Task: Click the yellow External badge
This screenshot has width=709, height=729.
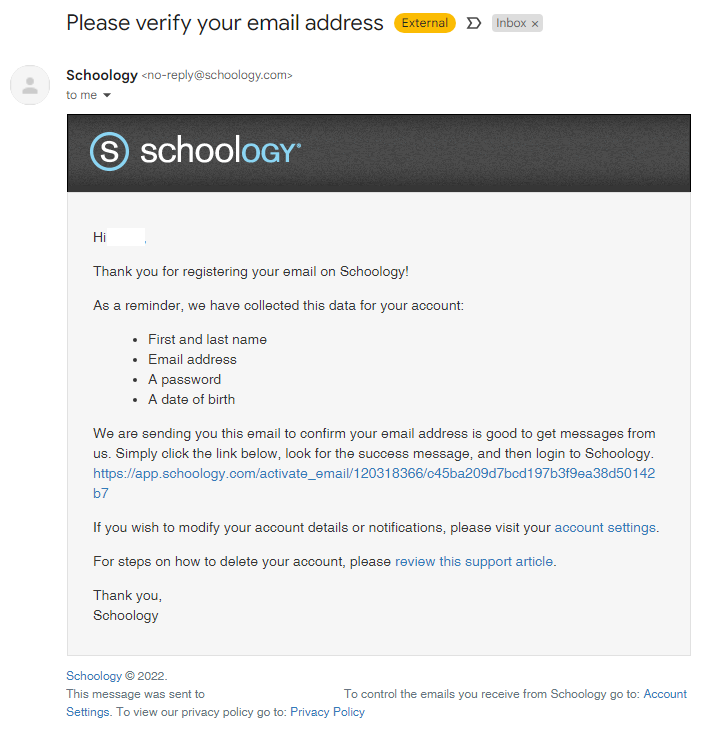Action: (x=424, y=23)
